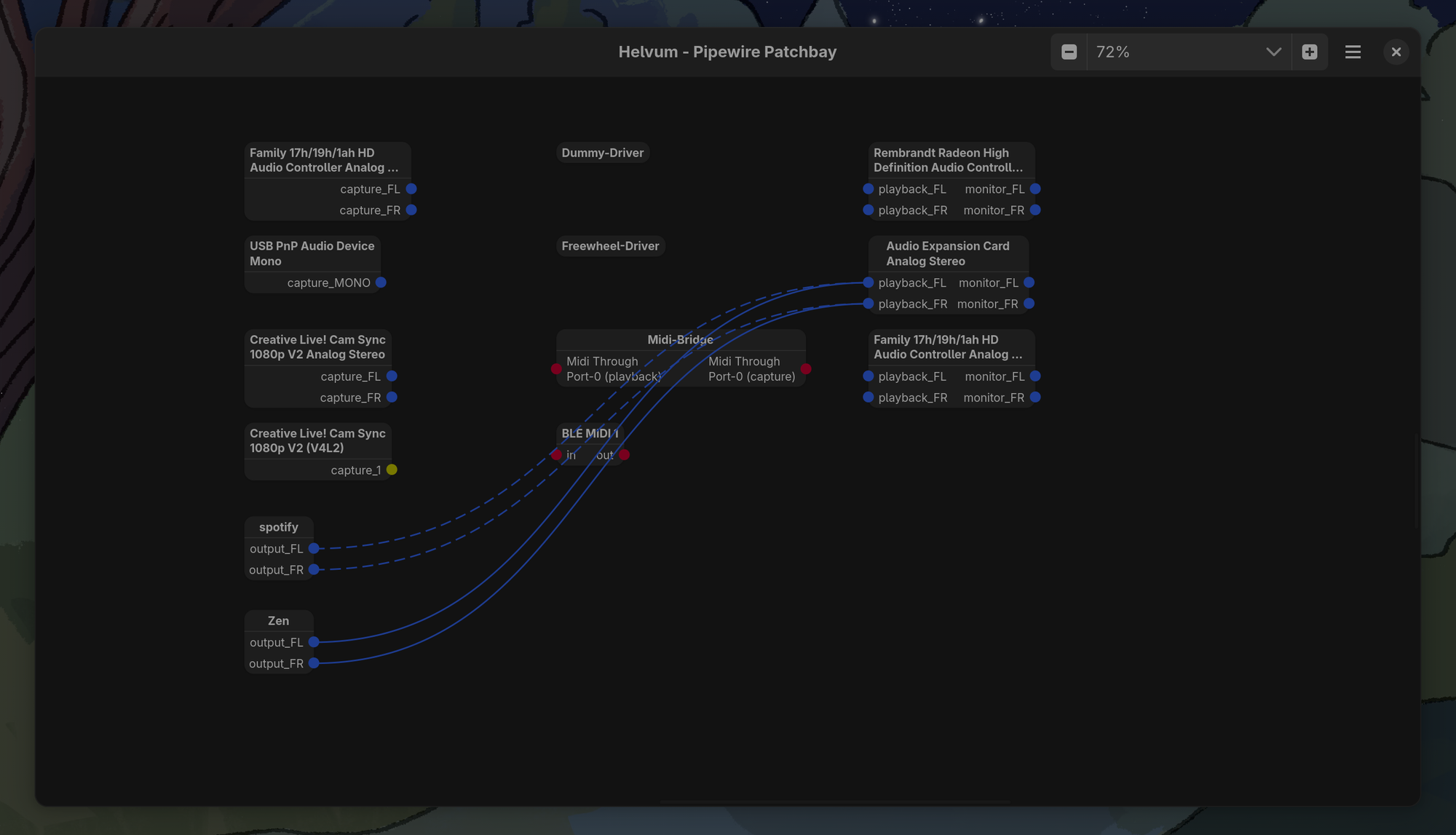Click Zen output_FL port
This screenshot has height=835, width=1456.
tap(314, 642)
